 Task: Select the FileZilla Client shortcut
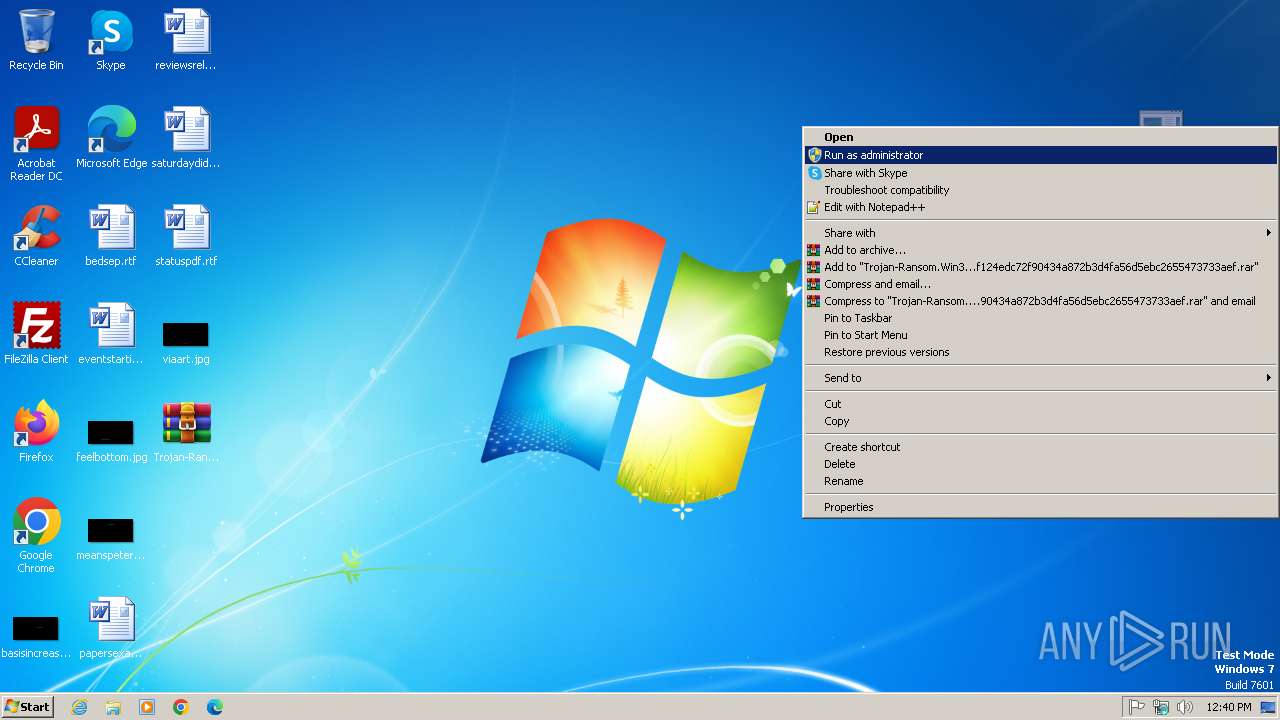[x=36, y=334]
